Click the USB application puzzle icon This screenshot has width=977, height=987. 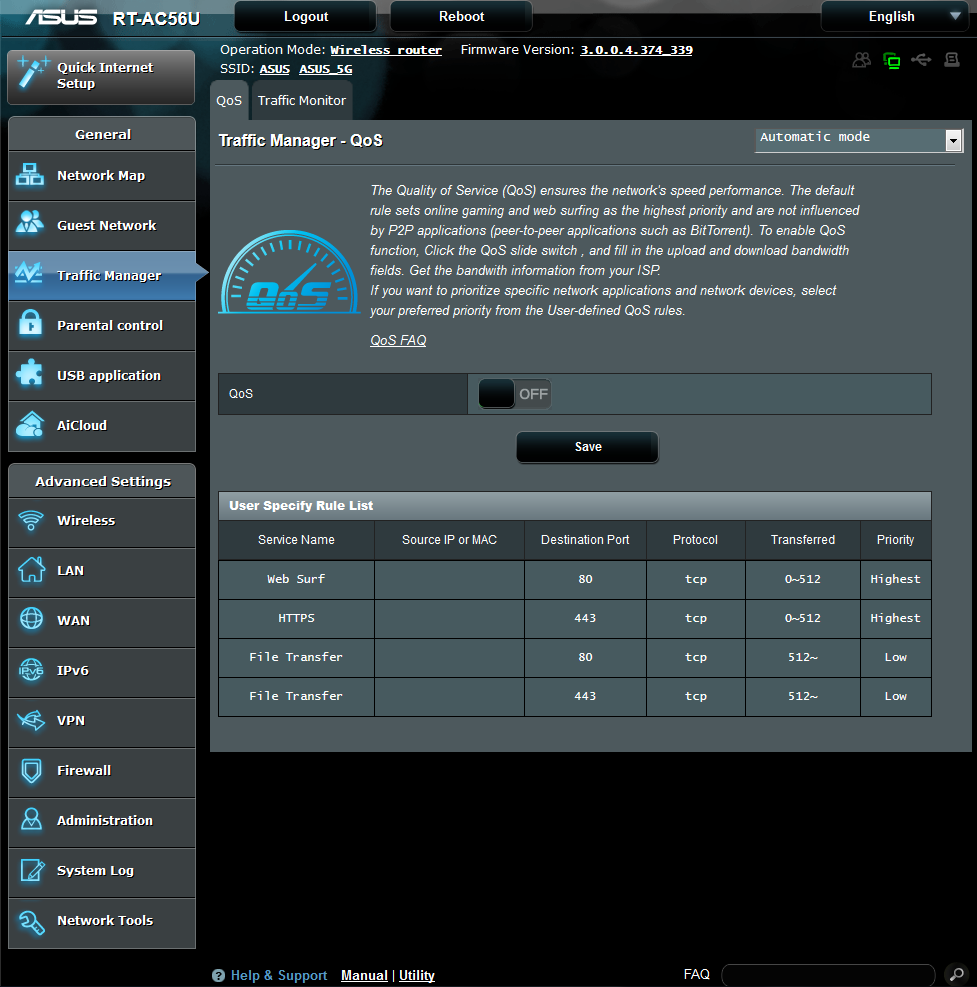click(30, 373)
